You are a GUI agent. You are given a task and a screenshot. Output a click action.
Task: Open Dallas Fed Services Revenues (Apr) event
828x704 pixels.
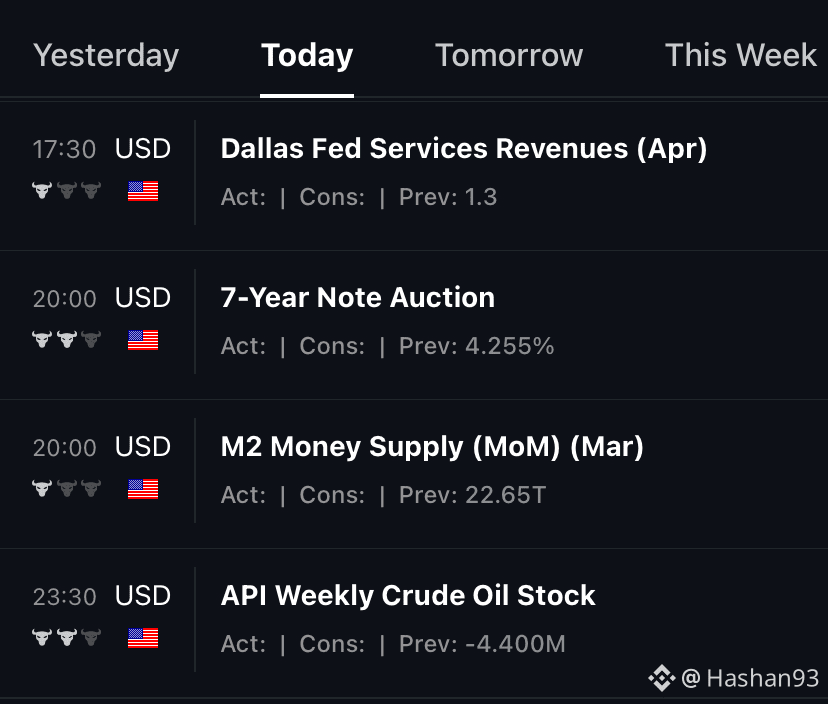[464, 148]
